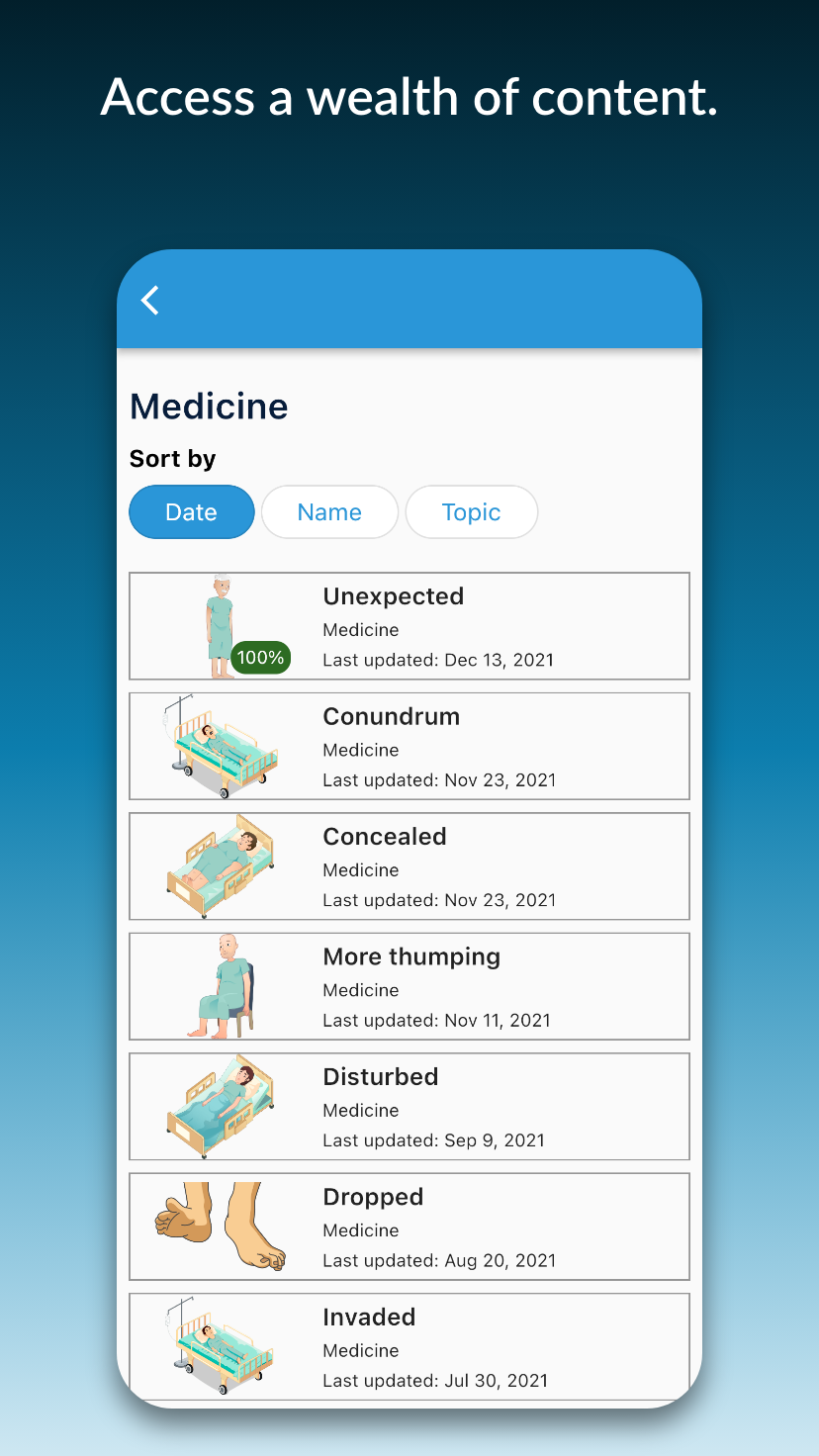The image size is (819, 1456).
Task: Open the Concealed case card
Action: [409, 866]
